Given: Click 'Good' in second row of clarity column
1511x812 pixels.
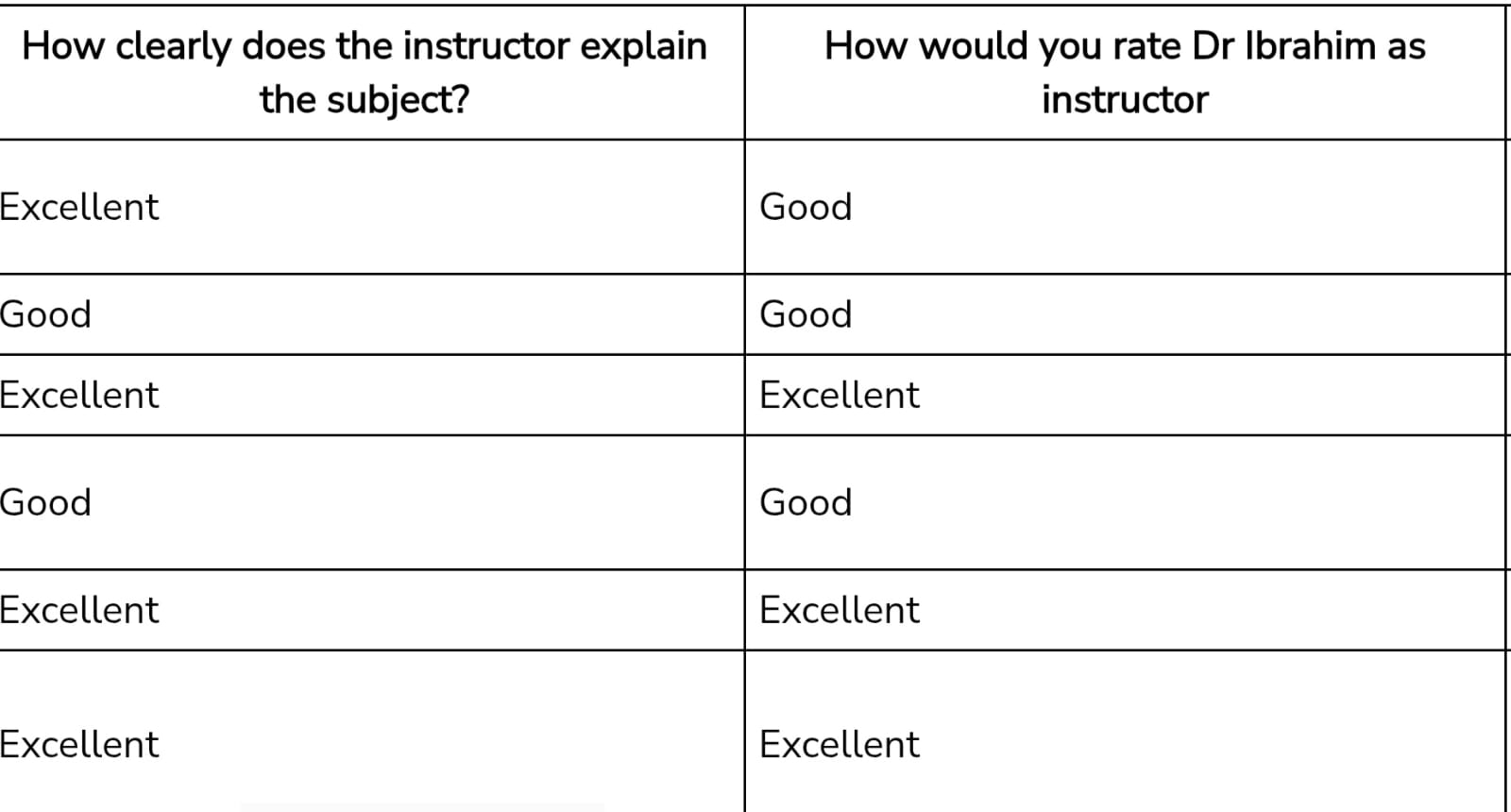Looking at the screenshot, I should pos(46,314).
